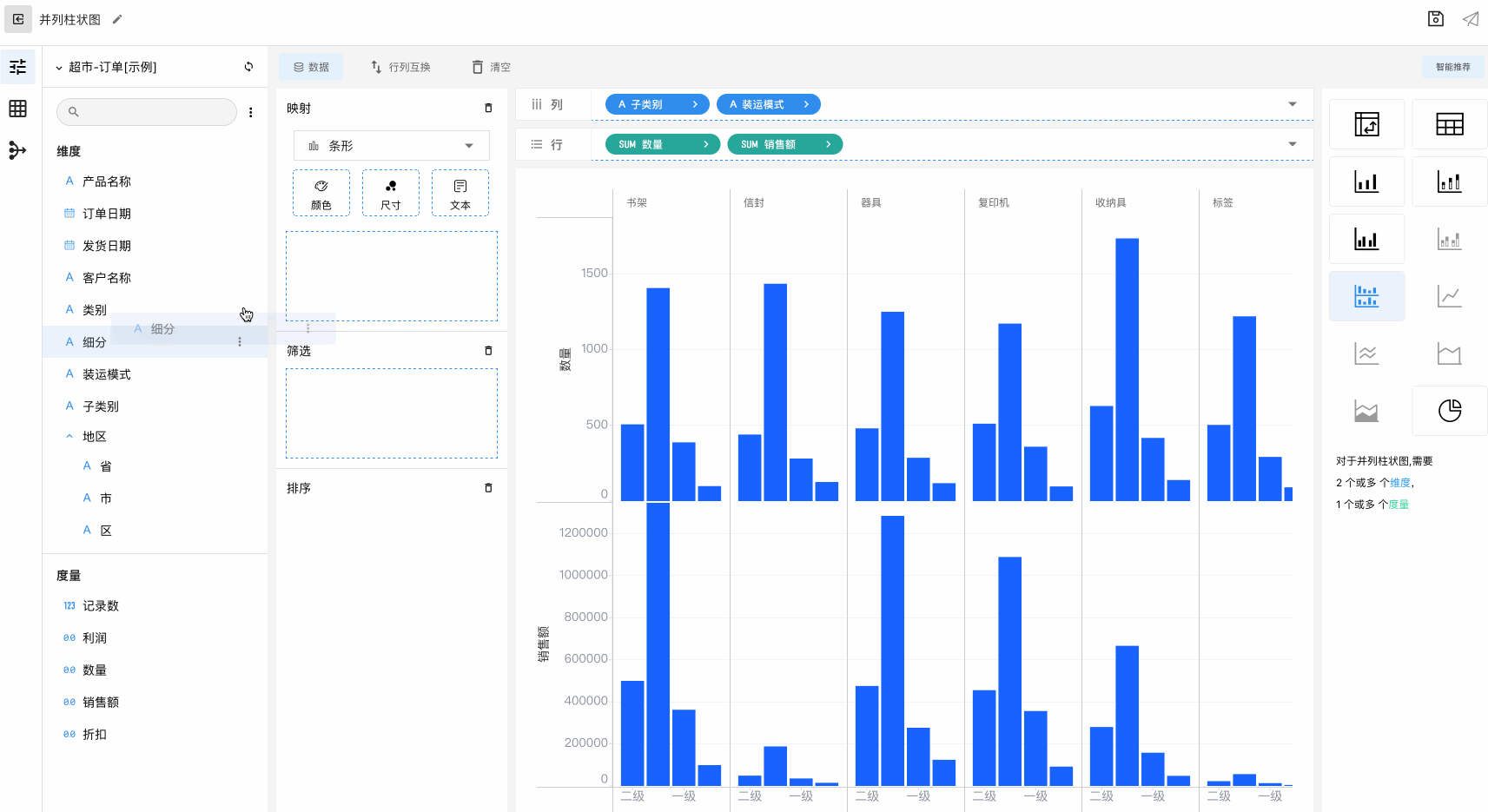Select the area chart type
Screen dimensions: 1488x812
[1449, 353]
